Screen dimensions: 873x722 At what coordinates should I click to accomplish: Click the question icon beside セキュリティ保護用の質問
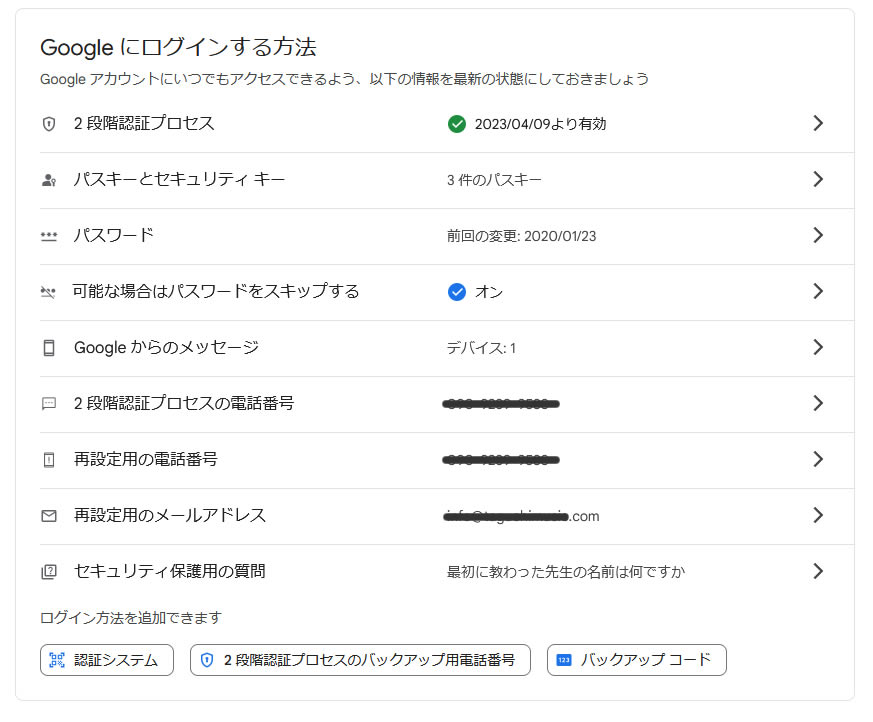tap(49, 572)
